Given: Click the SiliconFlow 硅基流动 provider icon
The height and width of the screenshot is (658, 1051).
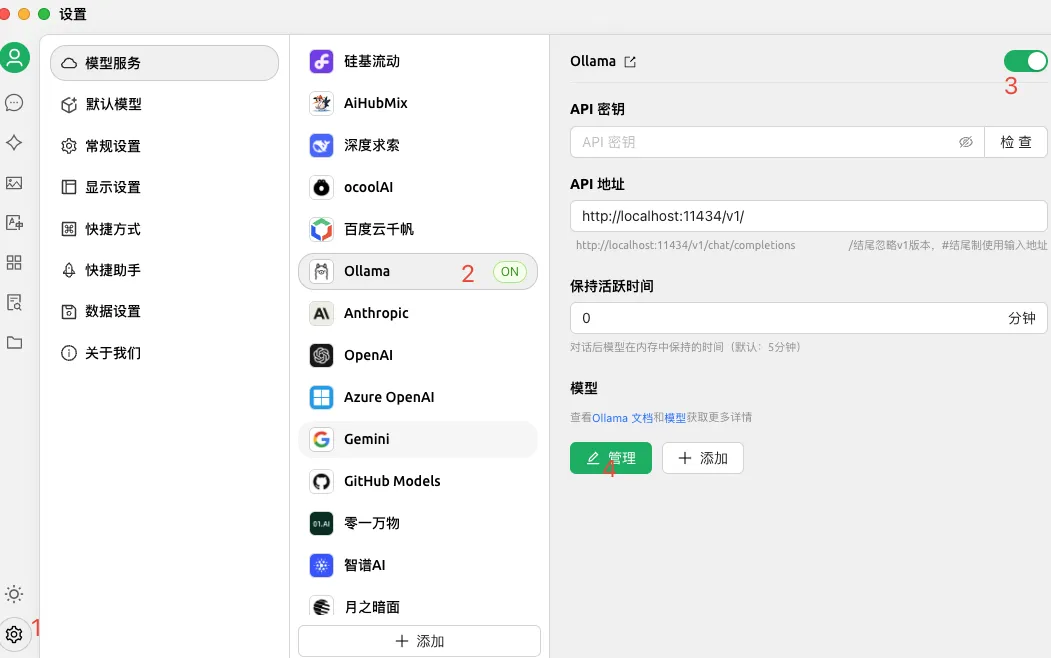Looking at the screenshot, I should point(322,62).
